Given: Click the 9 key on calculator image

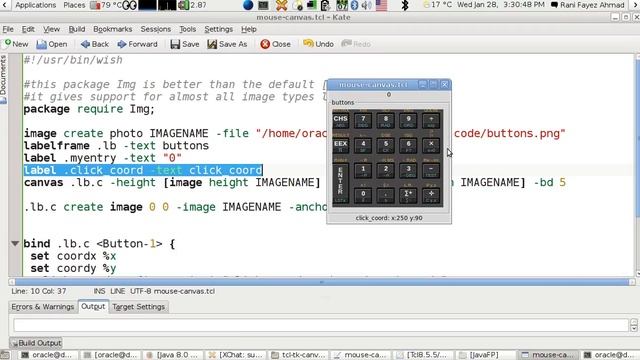Looking at the screenshot, I should 408,120.
